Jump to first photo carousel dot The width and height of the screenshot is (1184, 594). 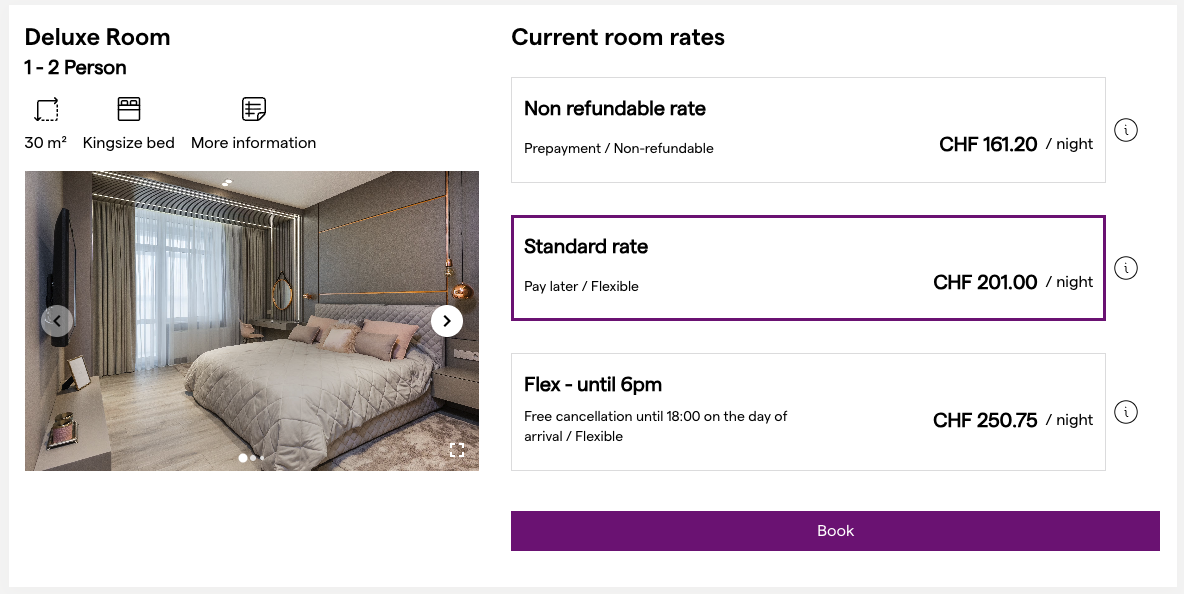click(243, 458)
